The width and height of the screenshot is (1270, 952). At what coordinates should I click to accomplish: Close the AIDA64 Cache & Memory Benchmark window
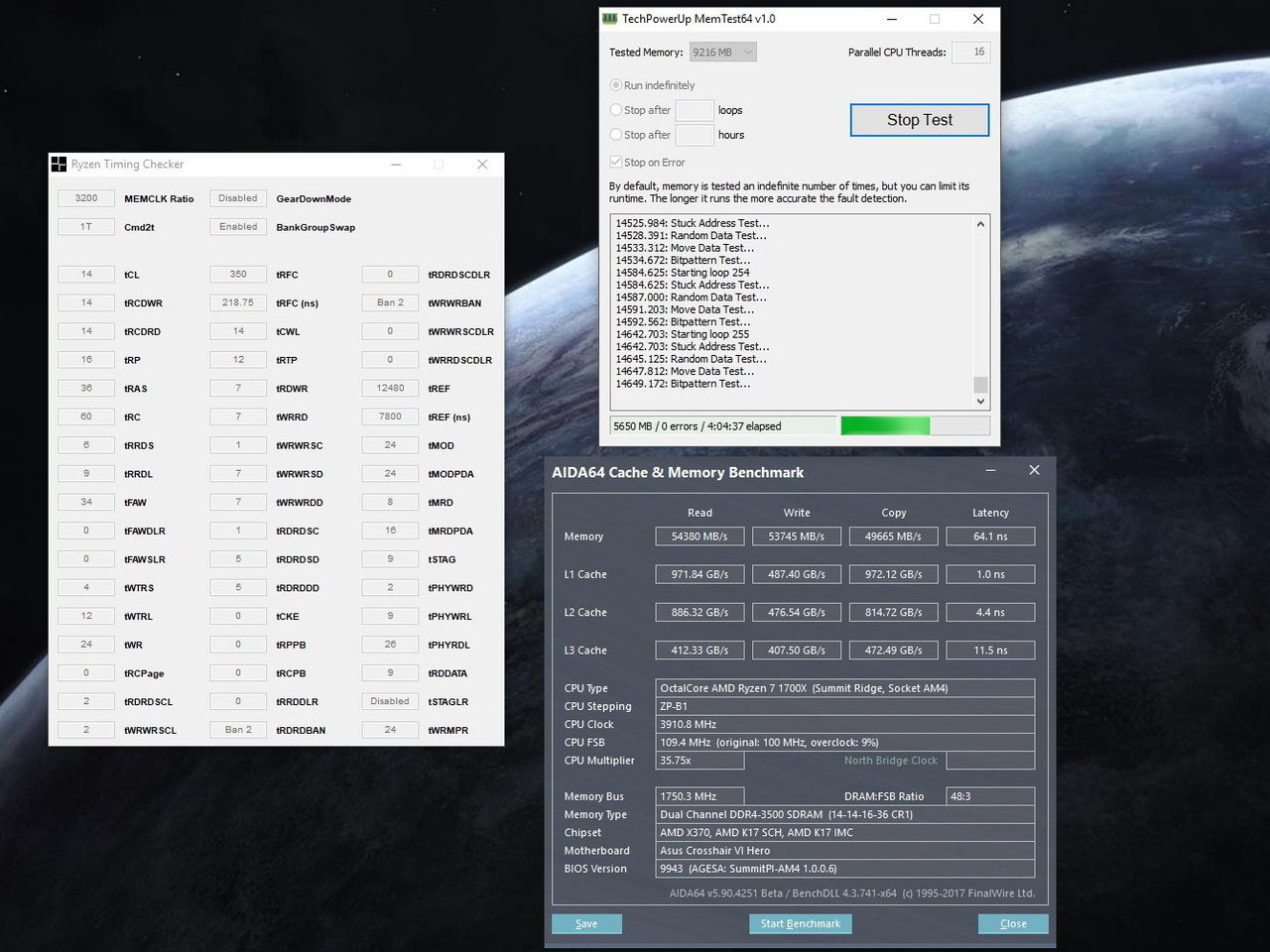(1034, 471)
